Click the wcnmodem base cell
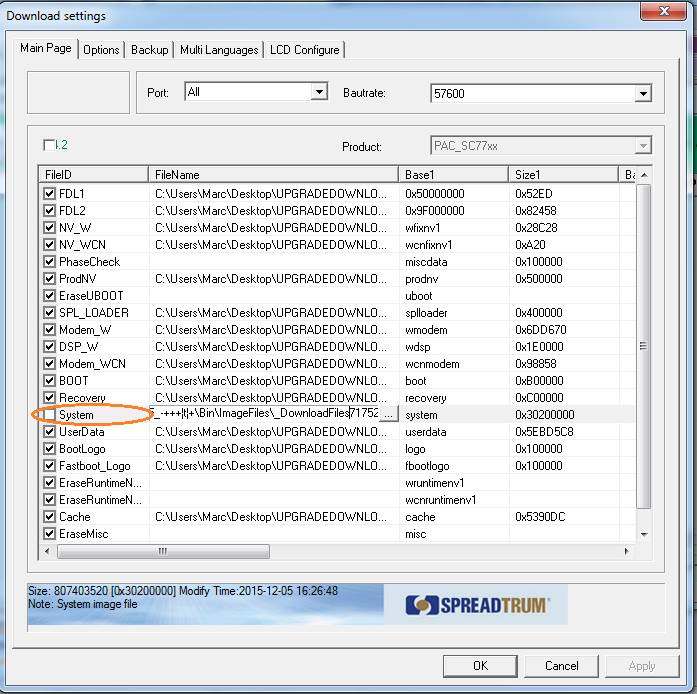Viewport: 697px width, 694px height. (x=432, y=364)
